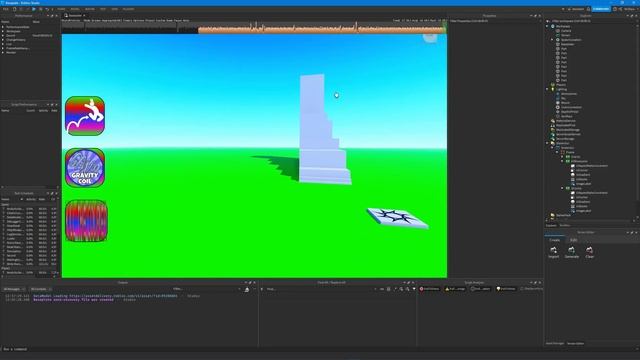Viewport: 640px width, 360px height.
Task: Click the StarterPack folder icon in Explorer
Action: (x=553, y=215)
